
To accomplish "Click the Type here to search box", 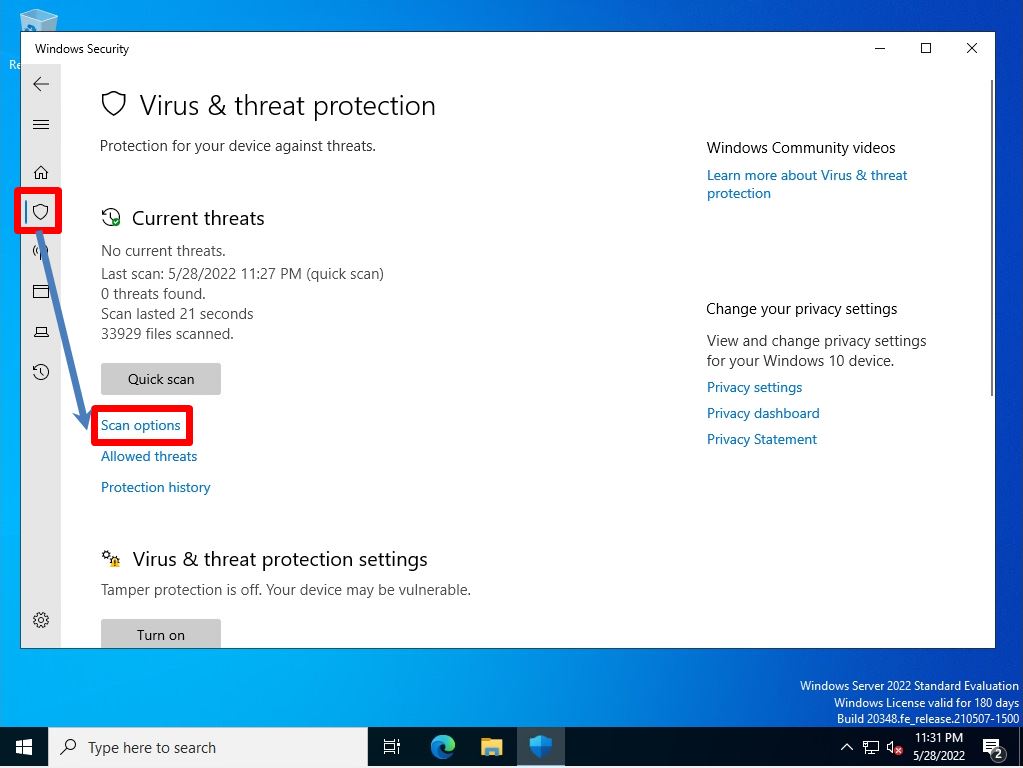I will [x=208, y=747].
